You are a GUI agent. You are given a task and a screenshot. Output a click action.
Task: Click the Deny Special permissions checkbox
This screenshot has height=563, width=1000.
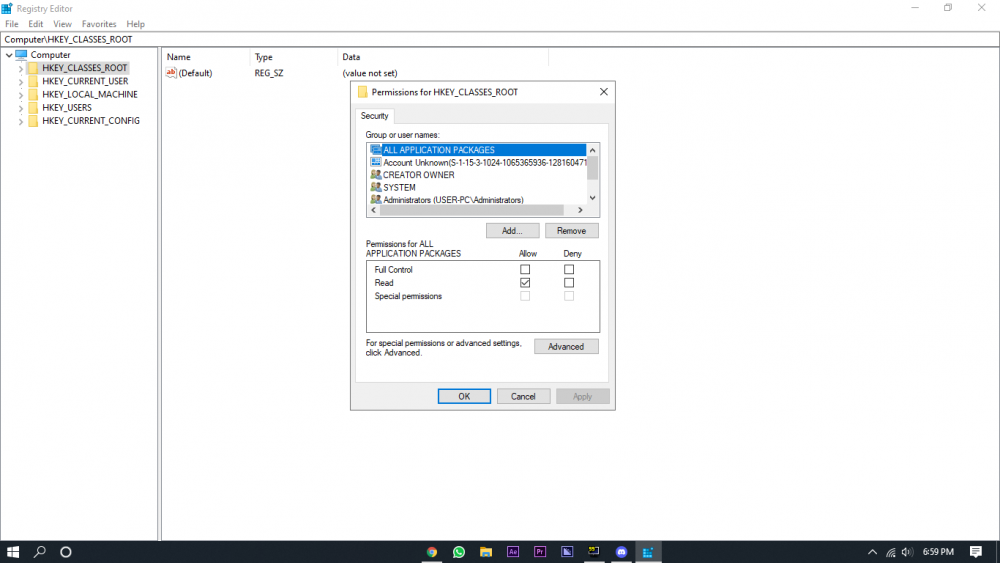[569, 296]
